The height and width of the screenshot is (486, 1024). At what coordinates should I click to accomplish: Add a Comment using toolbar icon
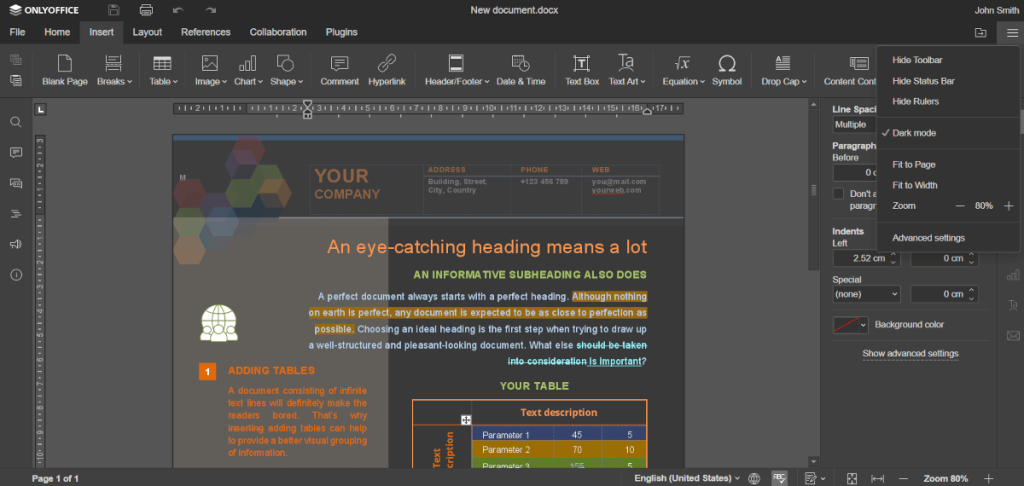339,68
